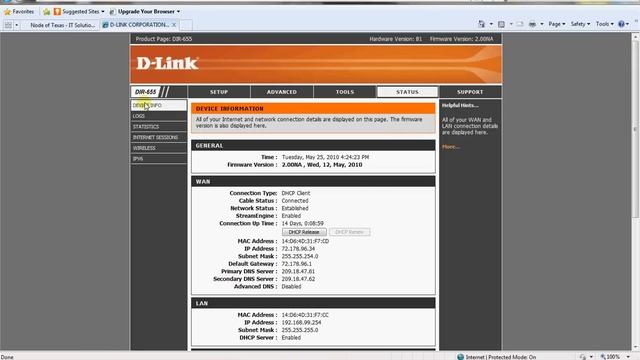Click the DHCP Renew button
Screen dimensions: 640x360
click(x=349, y=232)
